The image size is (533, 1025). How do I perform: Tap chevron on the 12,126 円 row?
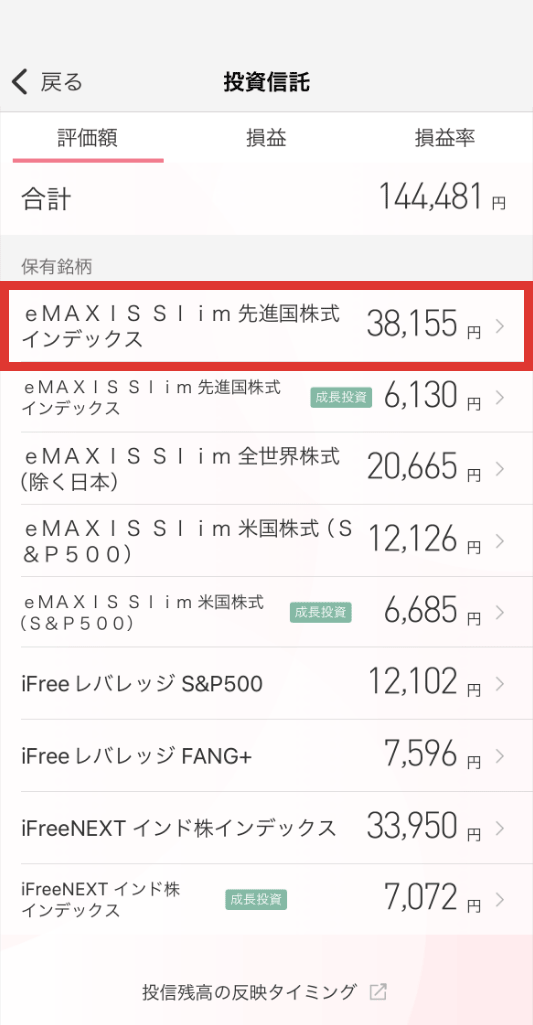click(500, 541)
